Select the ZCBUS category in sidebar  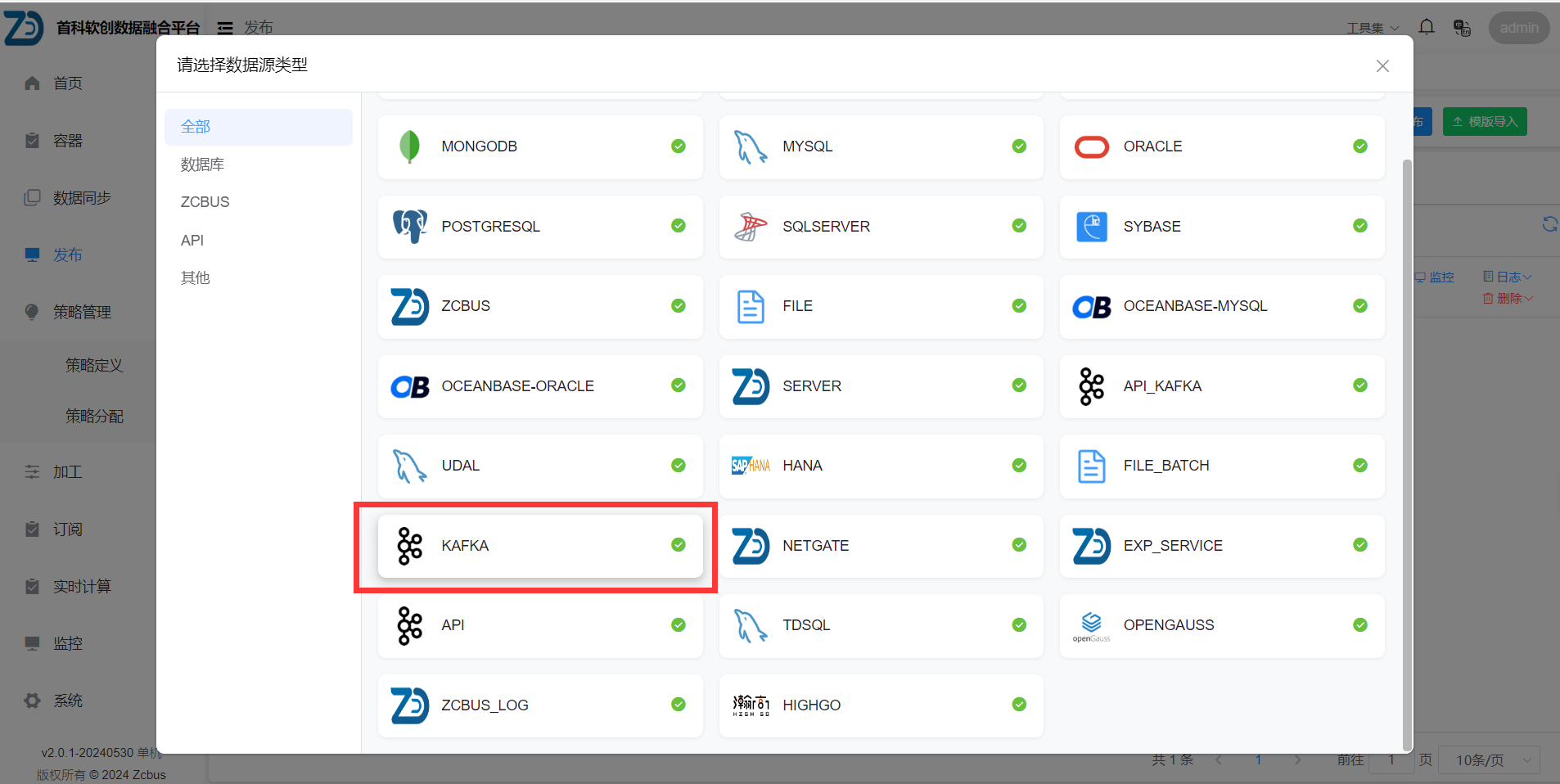205,202
